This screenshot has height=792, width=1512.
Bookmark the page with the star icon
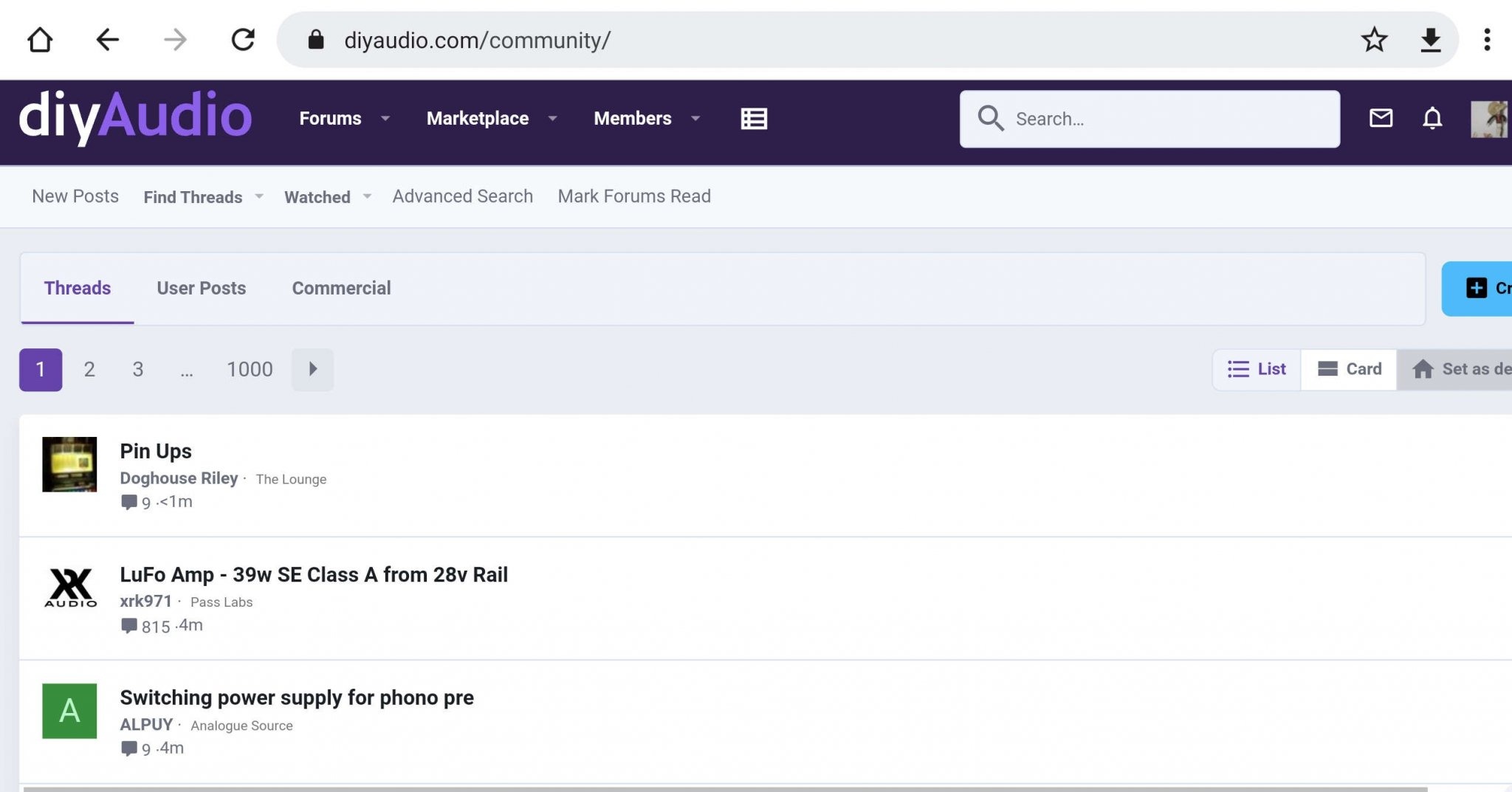coord(1374,40)
